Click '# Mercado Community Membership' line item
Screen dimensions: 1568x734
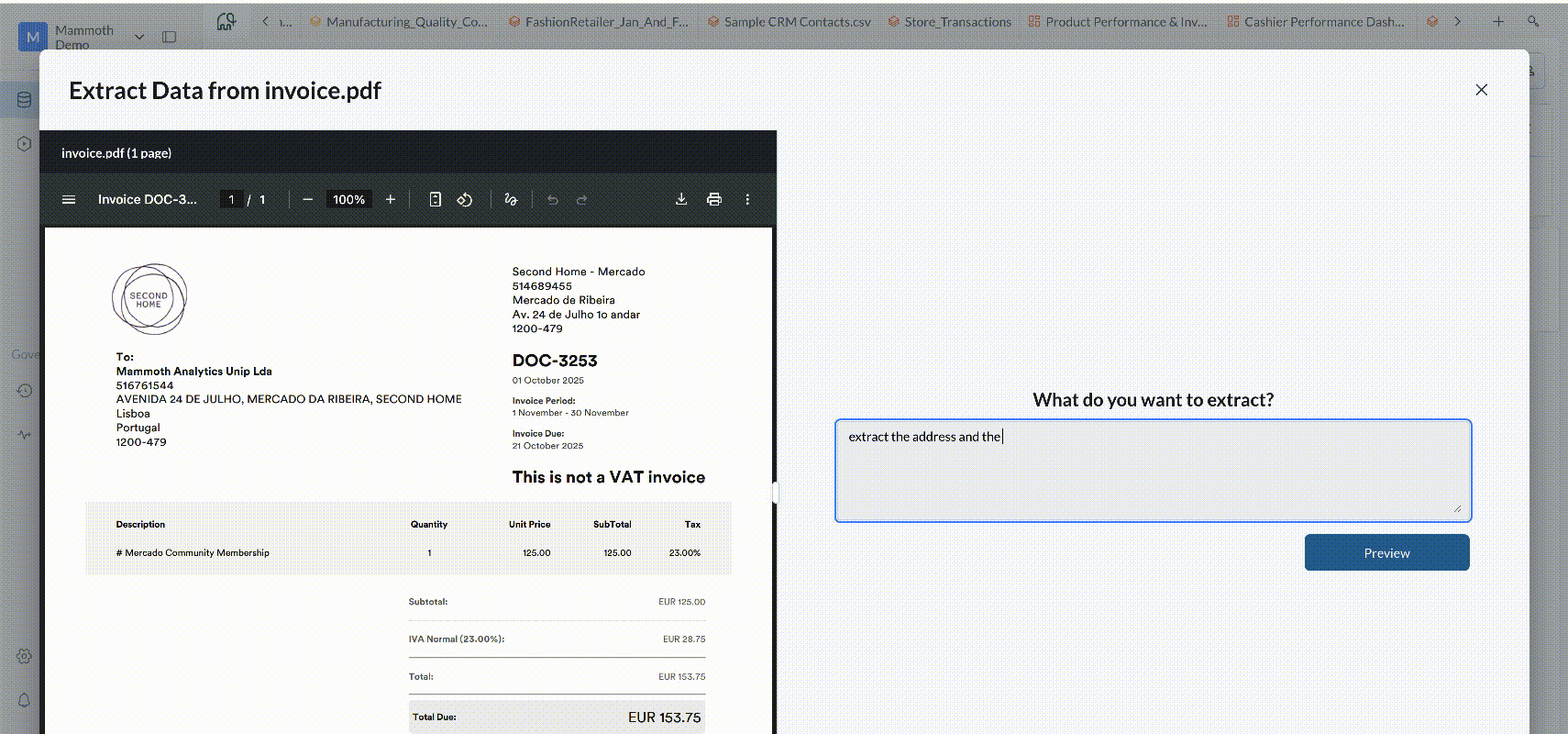click(193, 553)
